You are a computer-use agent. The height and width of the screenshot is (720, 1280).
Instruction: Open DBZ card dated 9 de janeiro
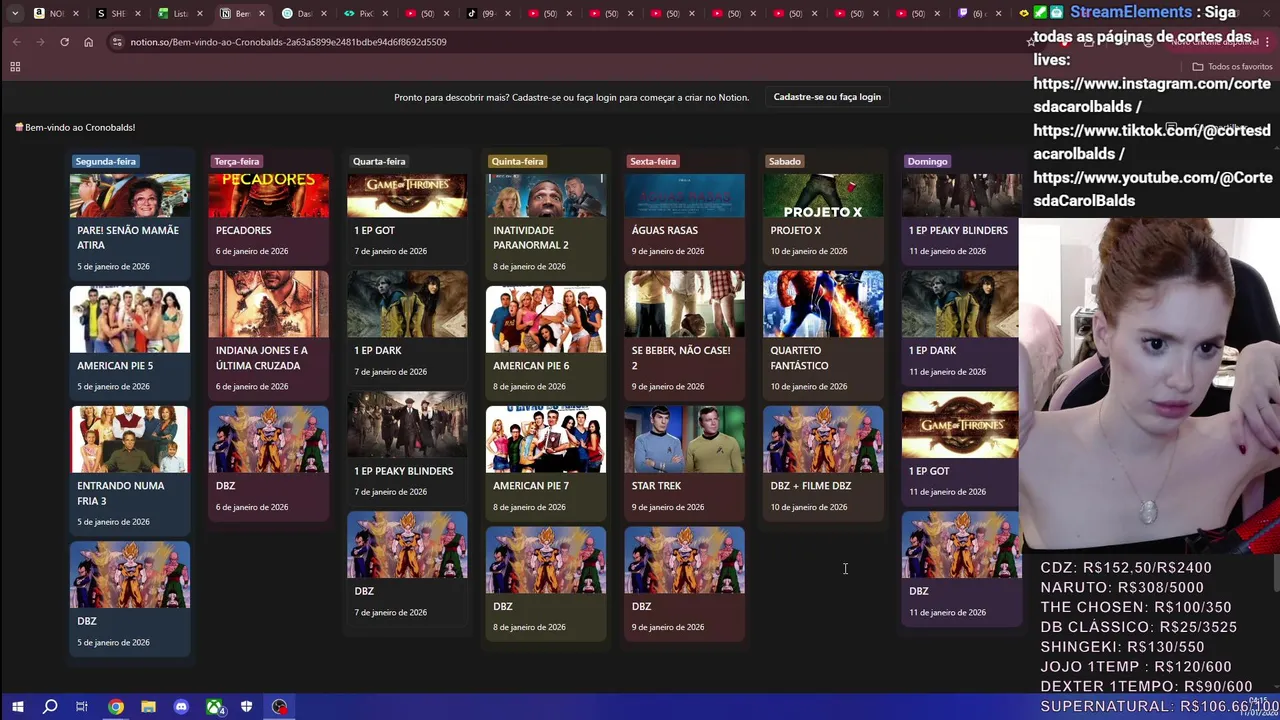684,583
